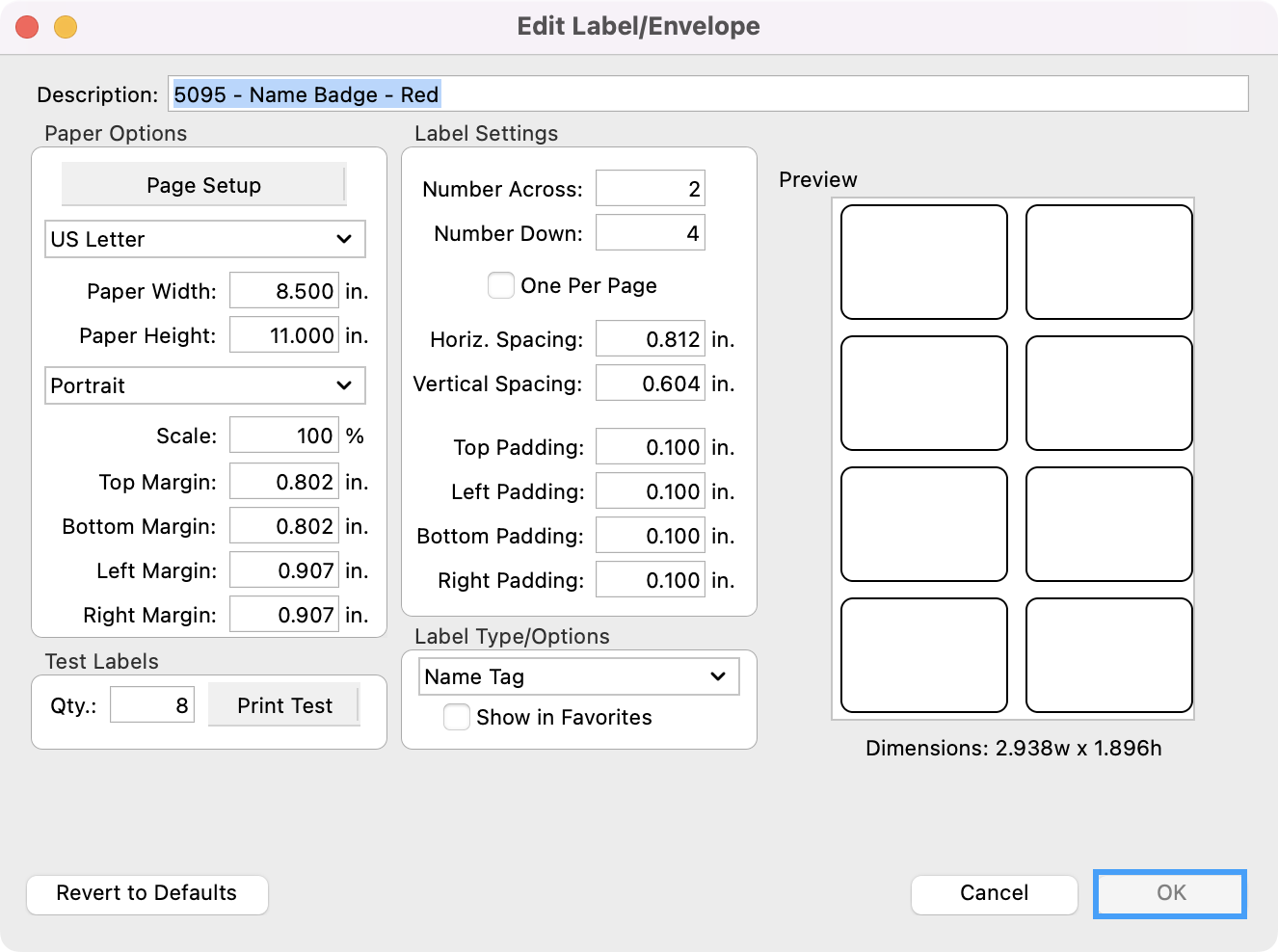The width and height of the screenshot is (1278, 952).
Task: Open the US Letter paper size dropdown
Action: tap(204, 239)
